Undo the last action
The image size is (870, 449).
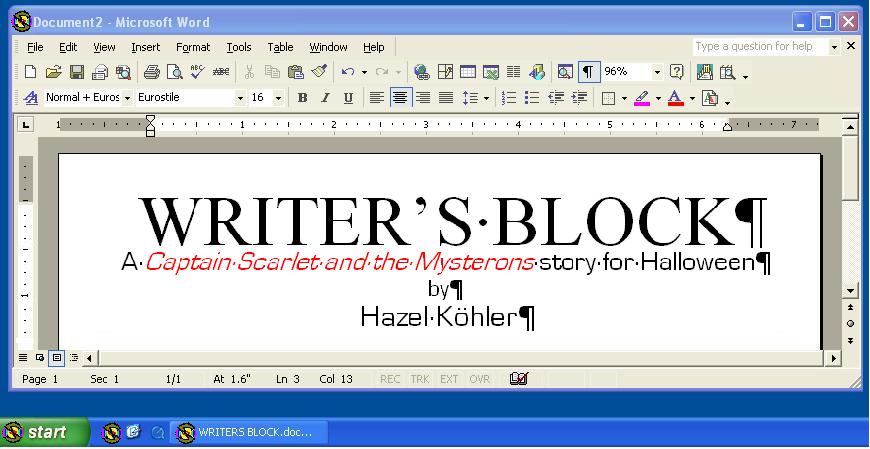pyautogui.click(x=348, y=72)
